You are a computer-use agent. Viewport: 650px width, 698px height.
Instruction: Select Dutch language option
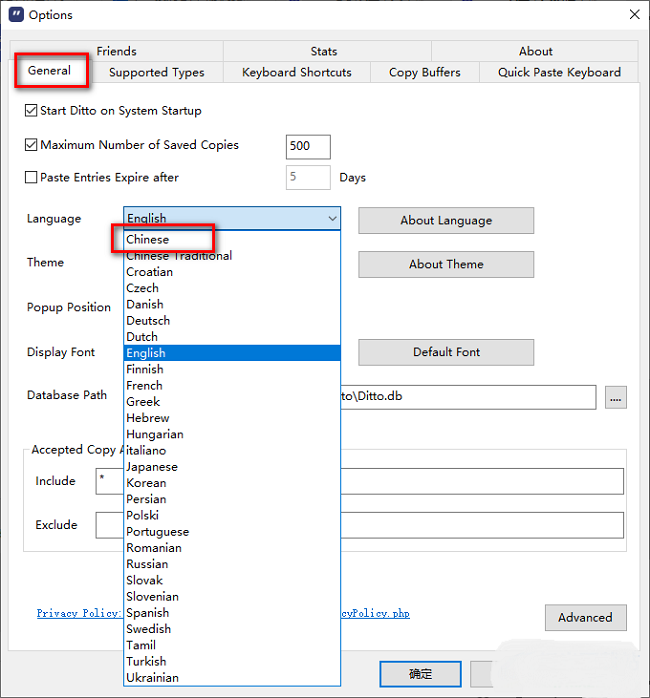pyautogui.click(x=232, y=337)
